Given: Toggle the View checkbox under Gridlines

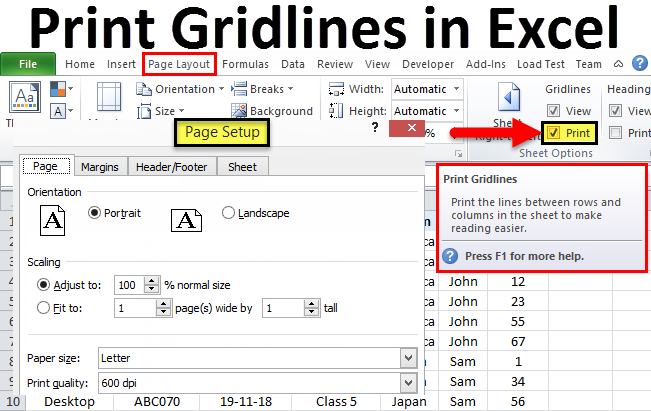Looking at the screenshot, I should coord(553,111).
